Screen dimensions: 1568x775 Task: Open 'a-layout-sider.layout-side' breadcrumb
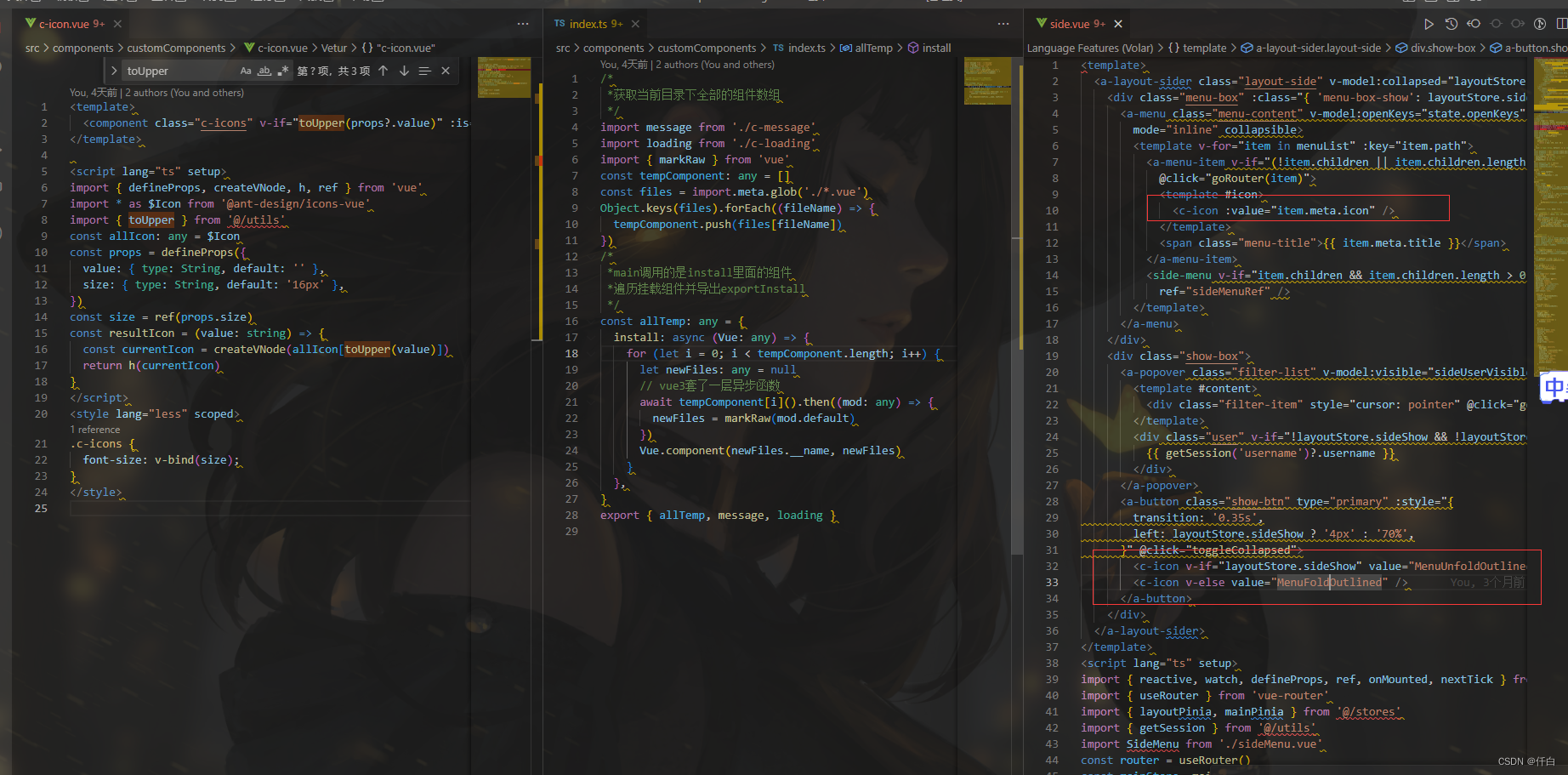pos(1310,48)
